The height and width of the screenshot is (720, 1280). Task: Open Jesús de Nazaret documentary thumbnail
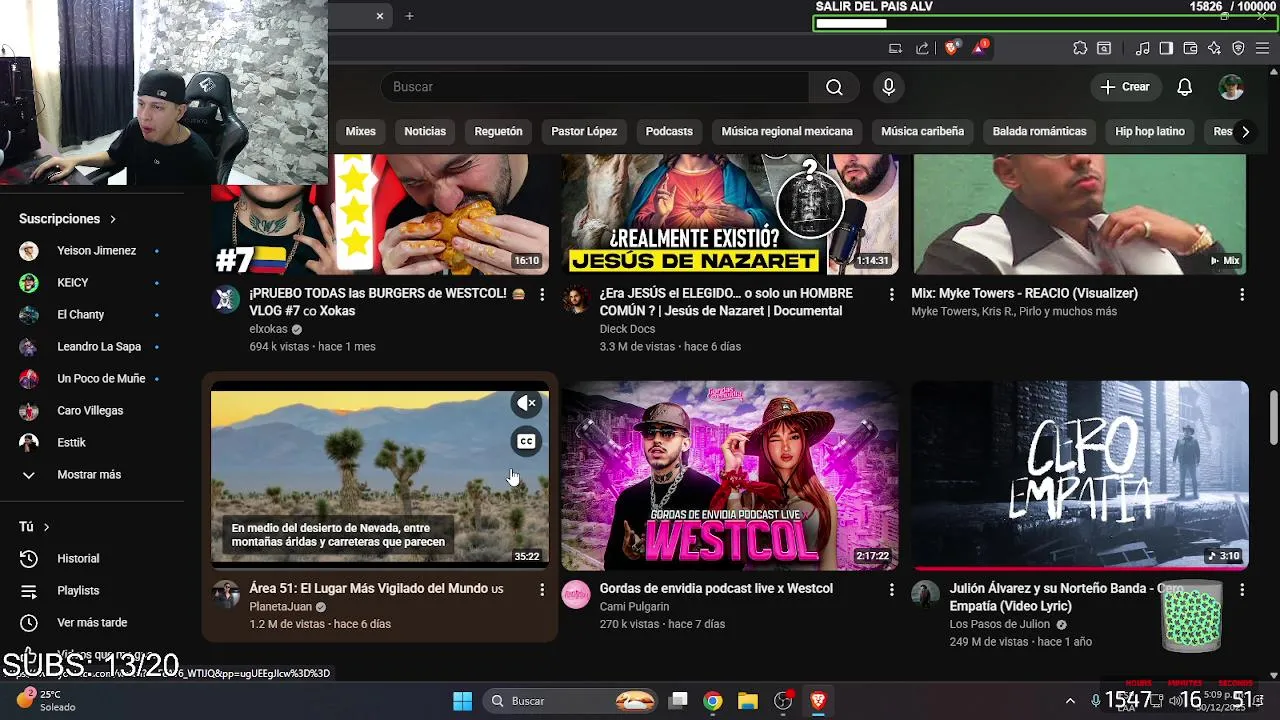pyautogui.click(x=730, y=214)
